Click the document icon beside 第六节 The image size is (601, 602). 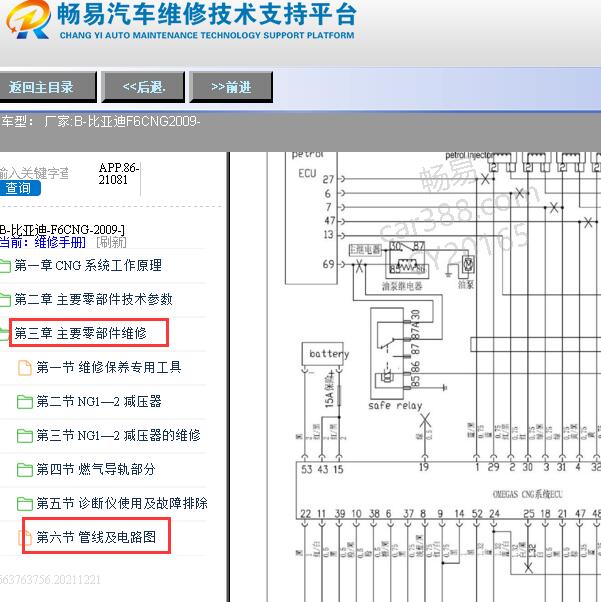pos(25,538)
